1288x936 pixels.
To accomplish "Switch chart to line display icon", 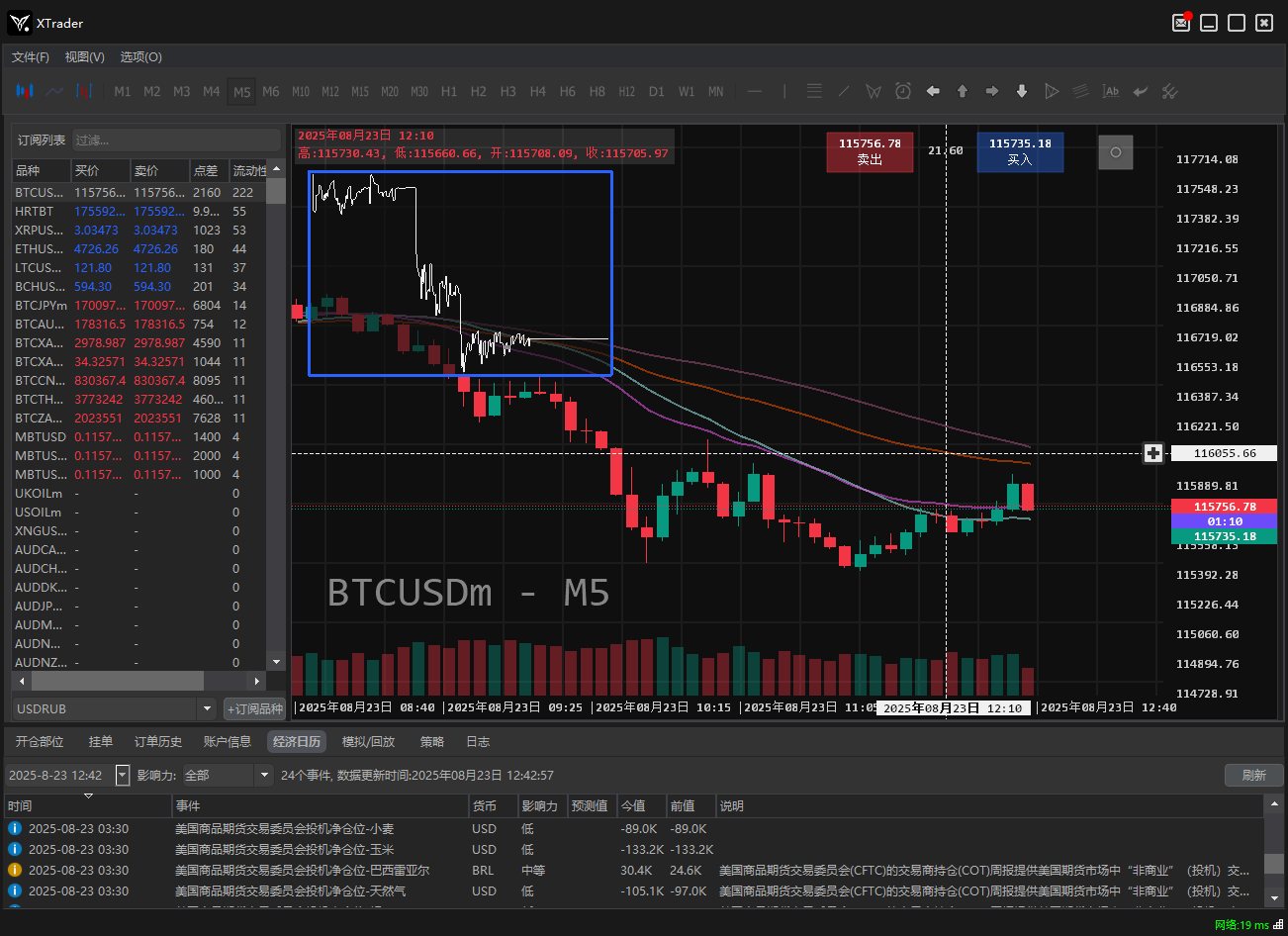I will pos(54,91).
